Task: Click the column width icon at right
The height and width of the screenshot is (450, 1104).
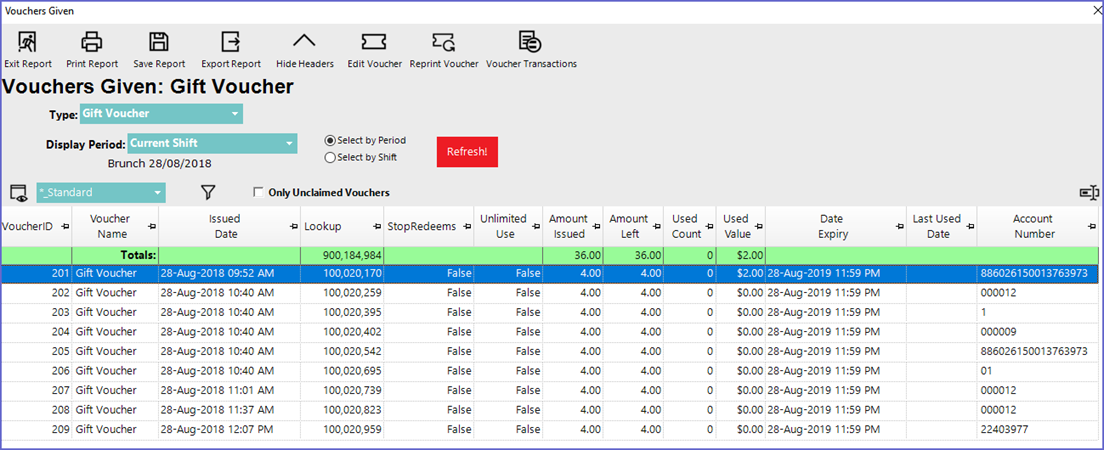Action: (x=1089, y=193)
